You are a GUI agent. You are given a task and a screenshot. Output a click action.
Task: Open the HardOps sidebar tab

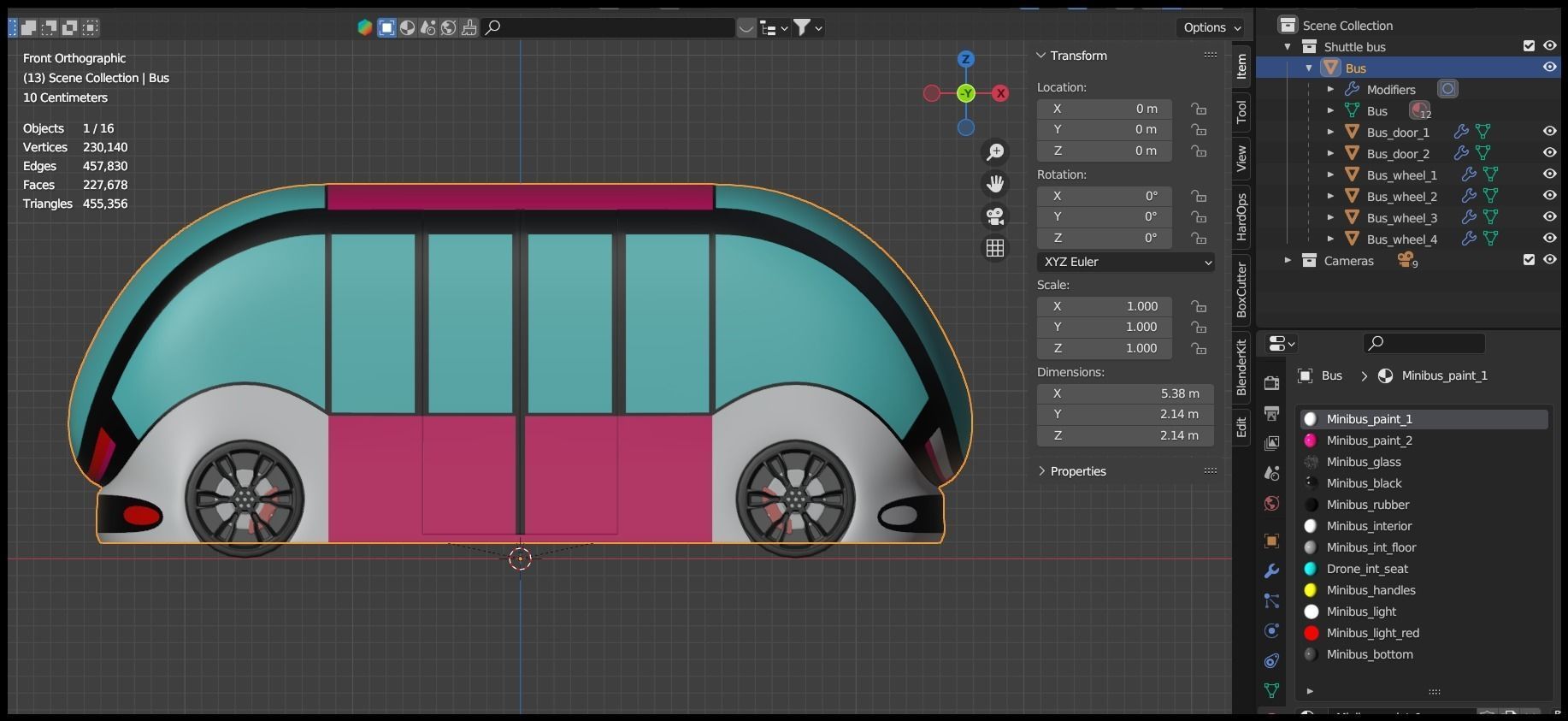(1241, 216)
